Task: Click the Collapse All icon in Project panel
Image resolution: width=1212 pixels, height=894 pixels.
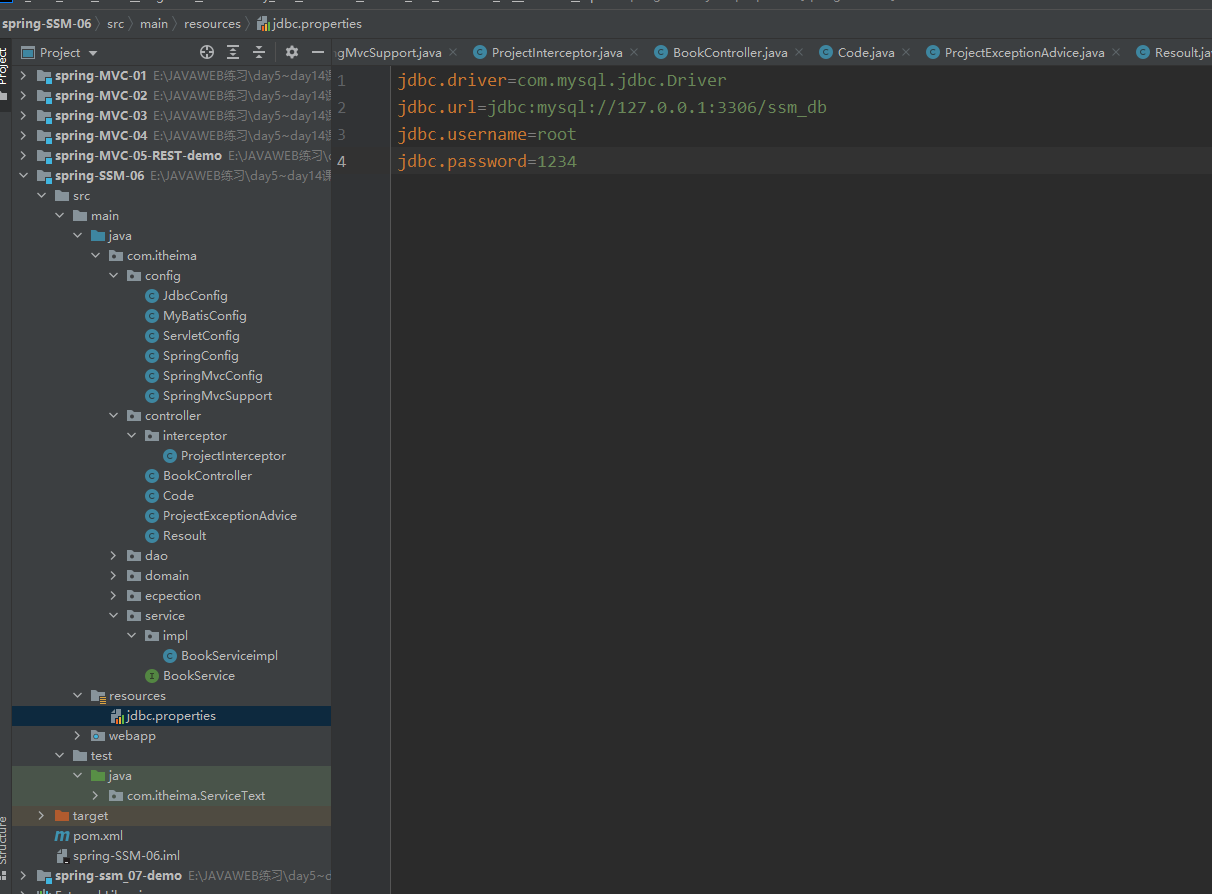Action: pos(259,52)
